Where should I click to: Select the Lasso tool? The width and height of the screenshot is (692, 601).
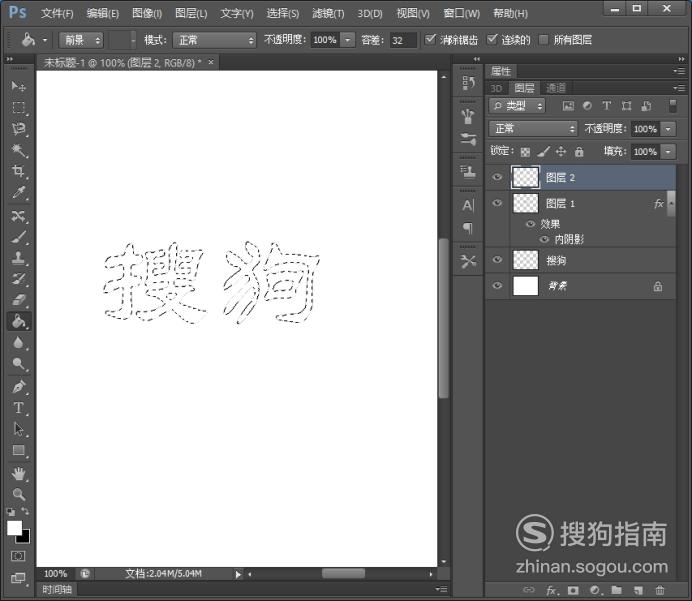(18, 128)
